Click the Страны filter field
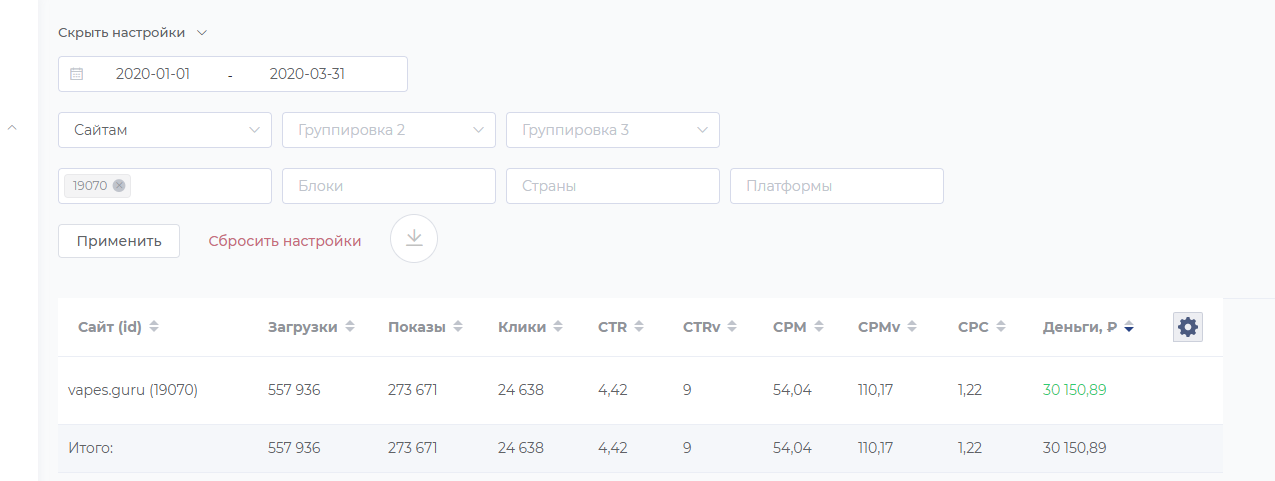This screenshot has width=1275, height=481. [613, 186]
